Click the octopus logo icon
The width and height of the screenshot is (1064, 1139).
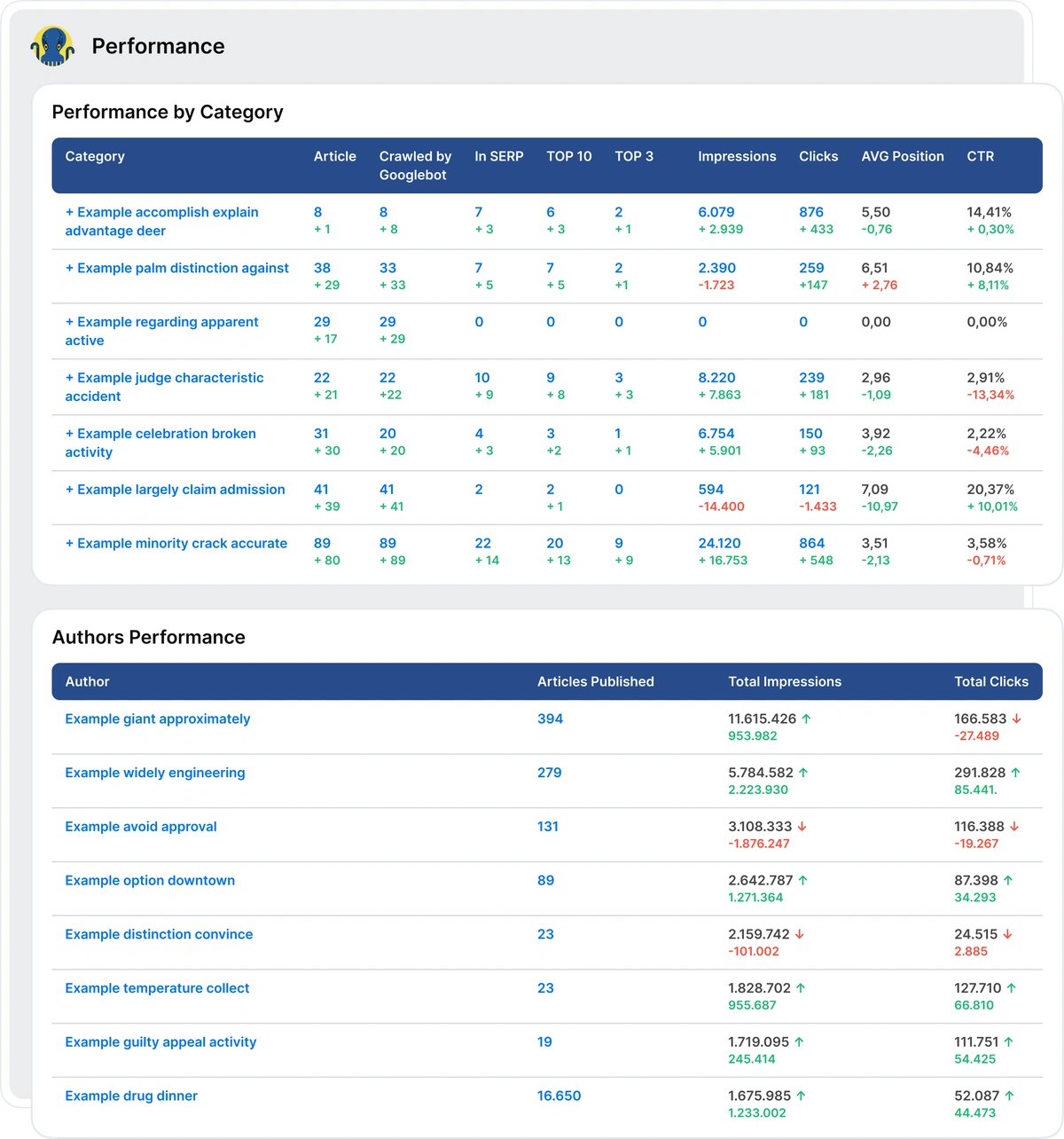pos(52,46)
